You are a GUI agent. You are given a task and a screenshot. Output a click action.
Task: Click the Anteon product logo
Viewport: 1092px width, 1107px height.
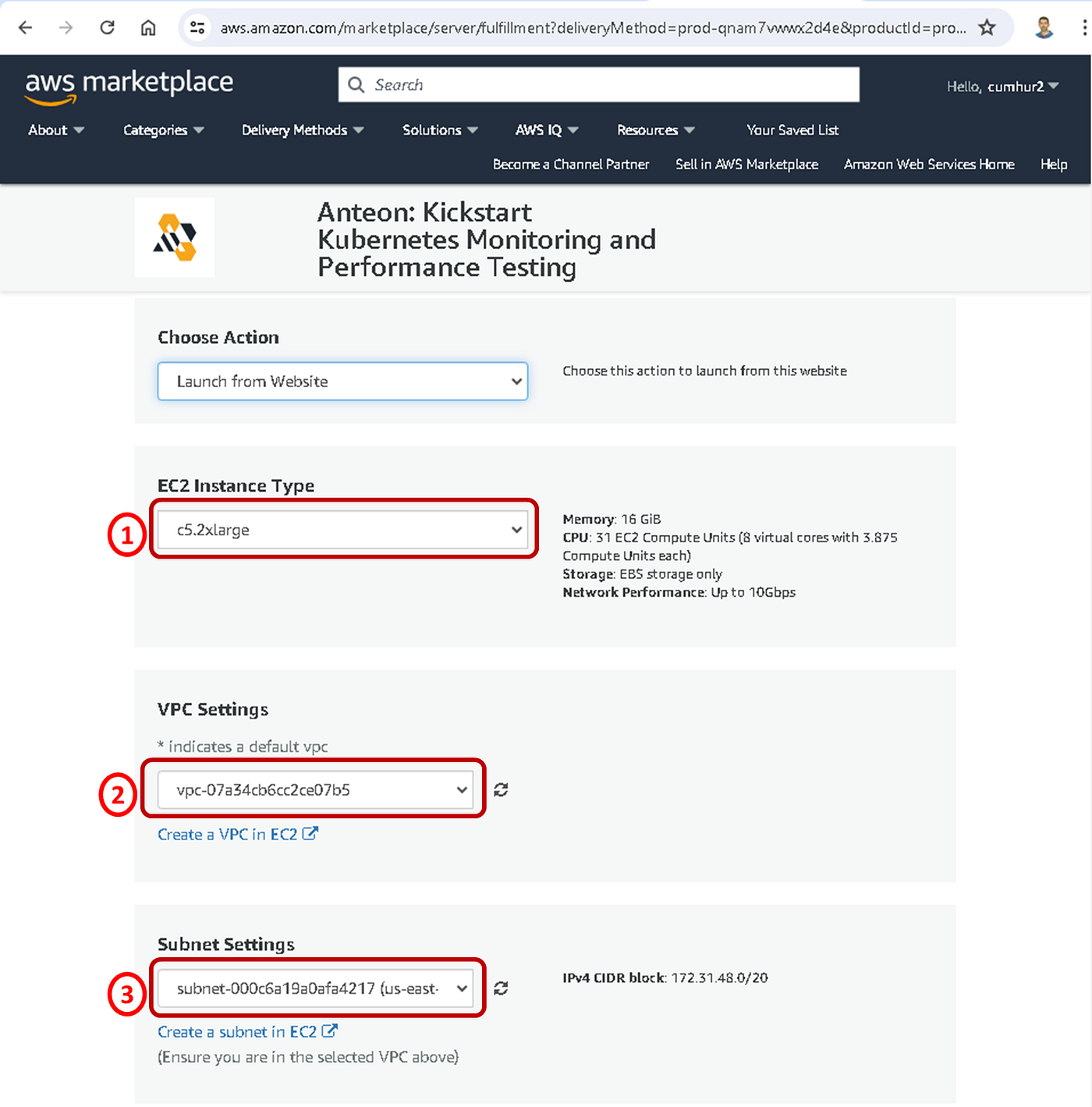point(174,237)
